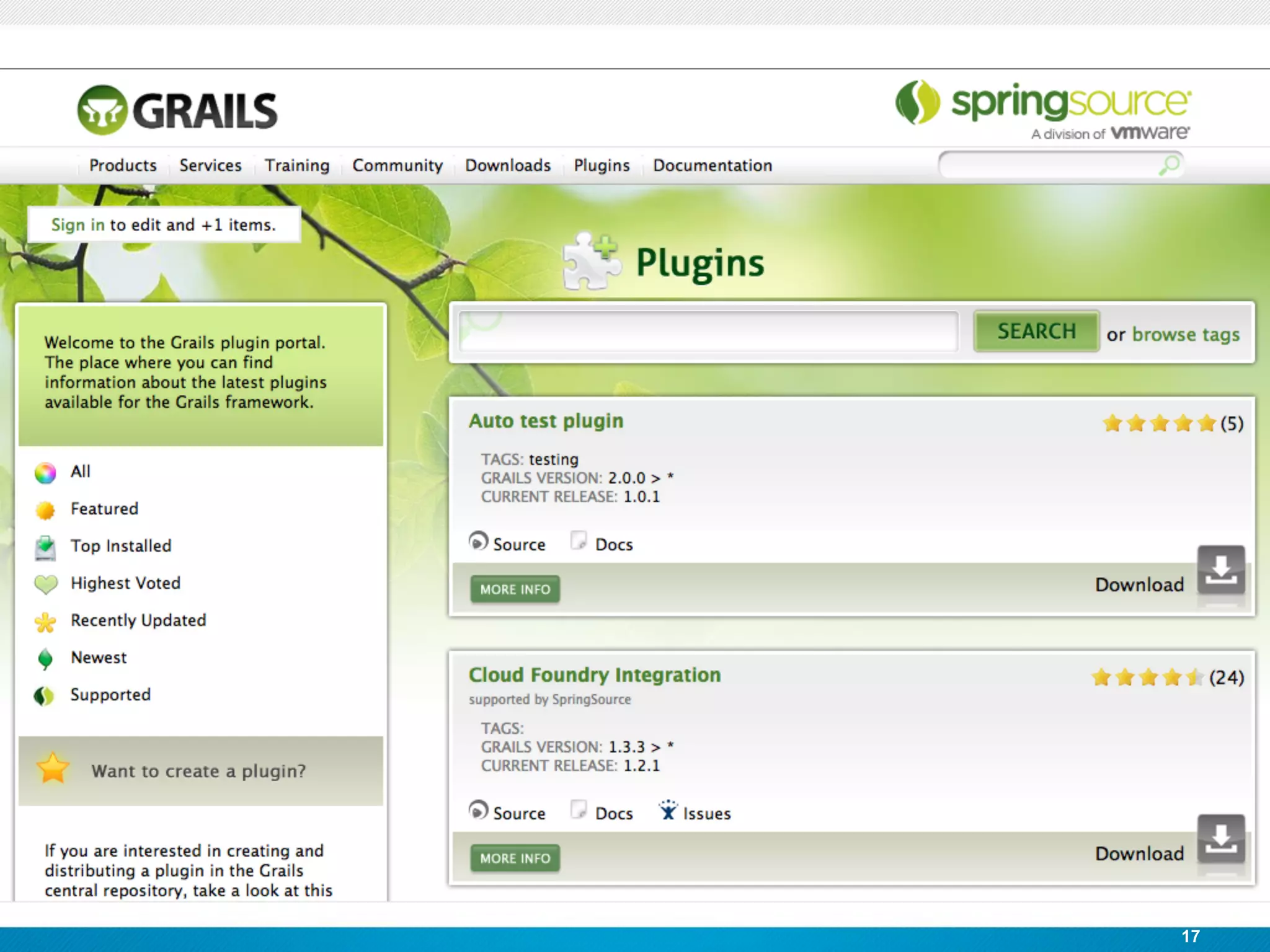Click the Sign in link
The height and width of the screenshot is (952, 1270).
tap(78, 224)
